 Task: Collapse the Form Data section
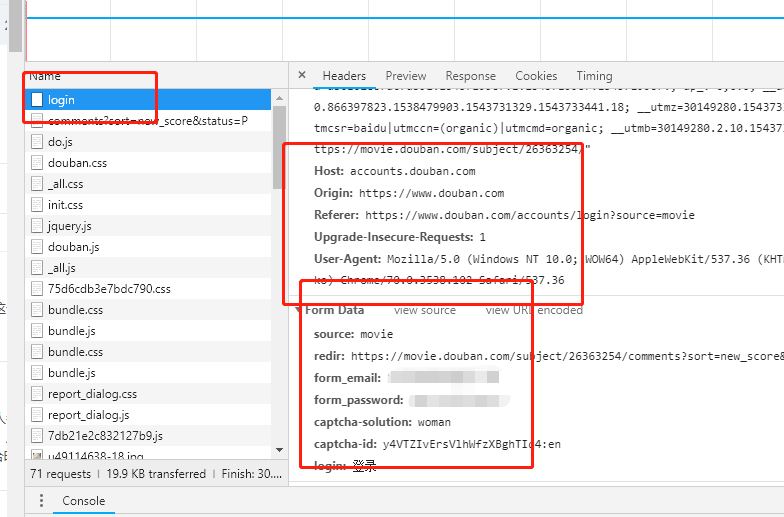pyautogui.click(x=298, y=310)
